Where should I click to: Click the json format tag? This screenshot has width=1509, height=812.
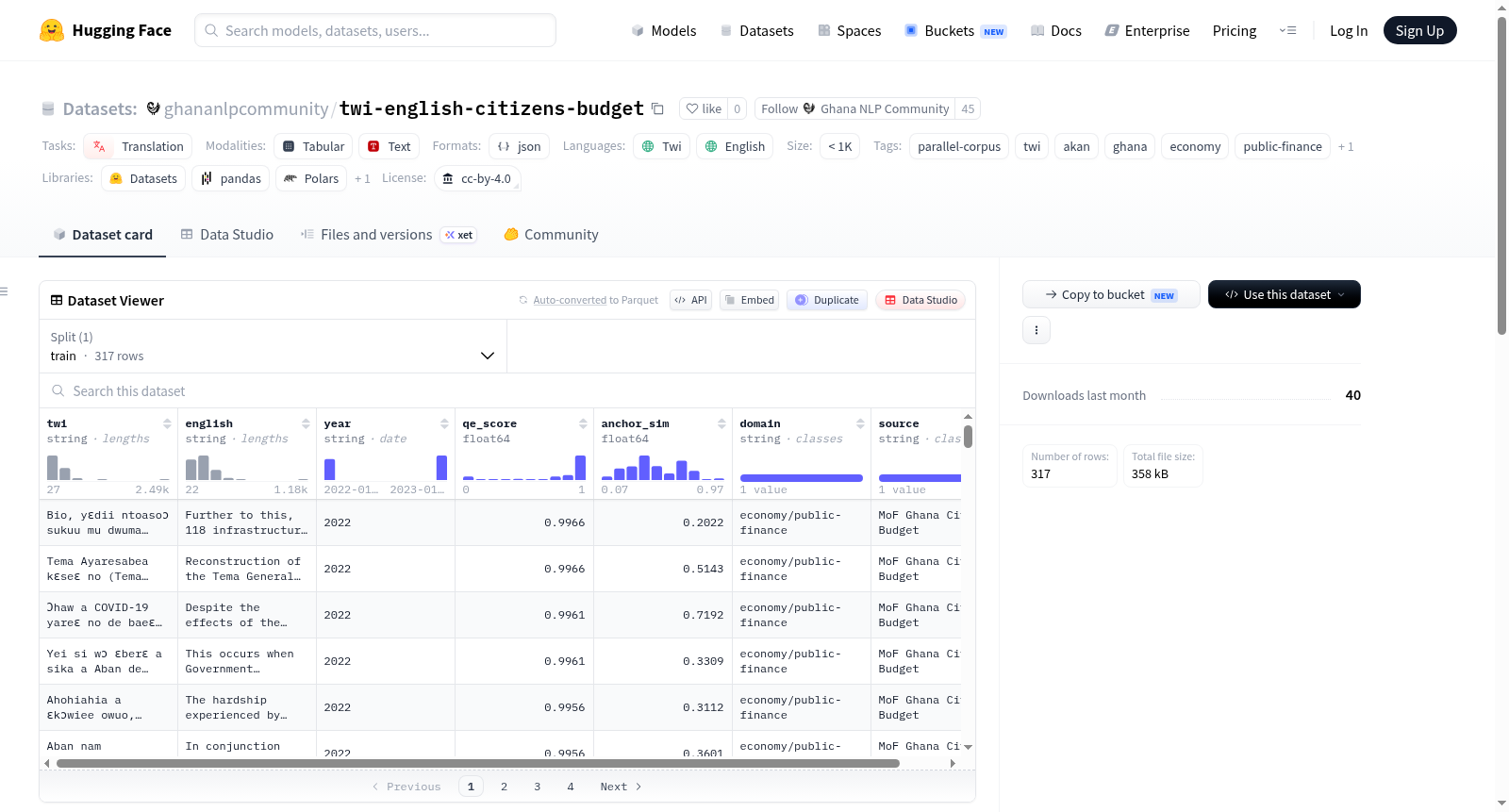tap(519, 146)
